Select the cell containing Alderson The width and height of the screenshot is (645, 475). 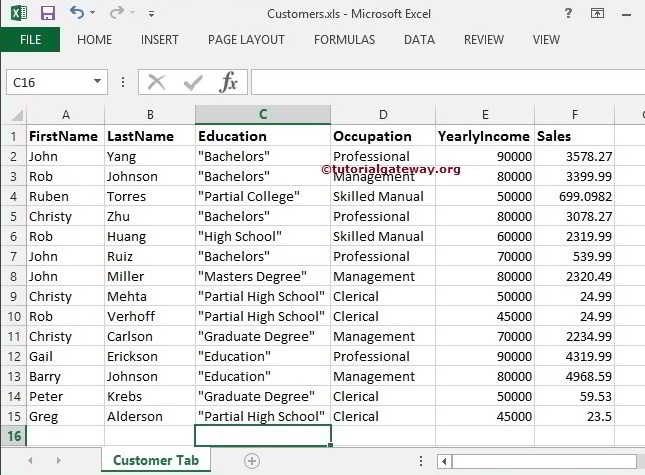pos(150,417)
